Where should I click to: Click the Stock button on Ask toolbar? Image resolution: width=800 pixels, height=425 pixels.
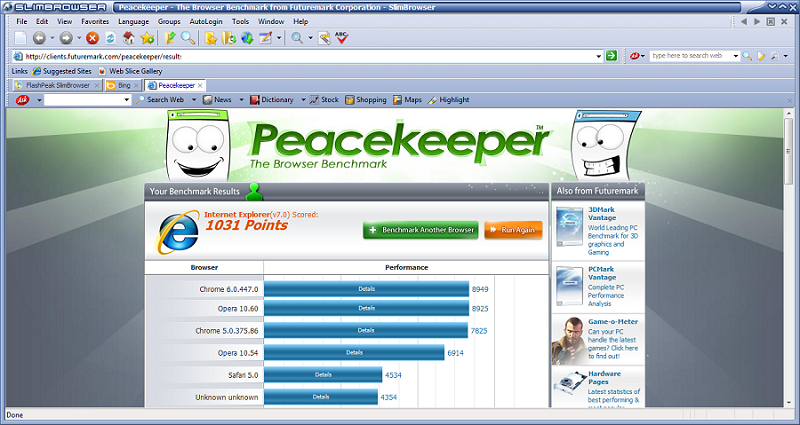pos(324,100)
